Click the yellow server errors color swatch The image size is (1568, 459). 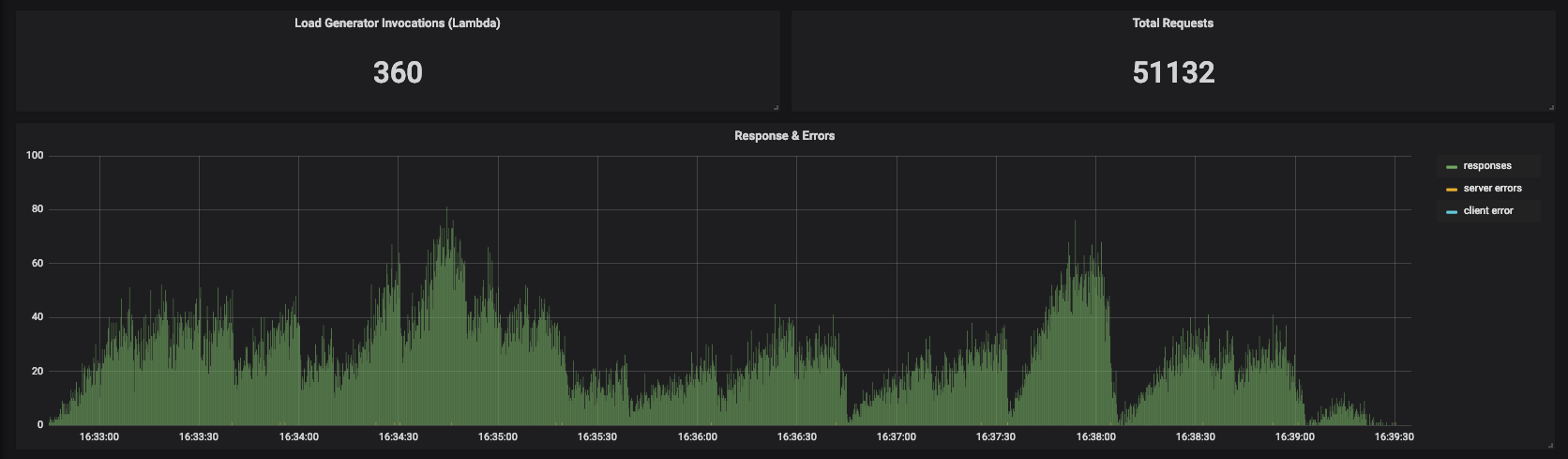pos(1452,190)
